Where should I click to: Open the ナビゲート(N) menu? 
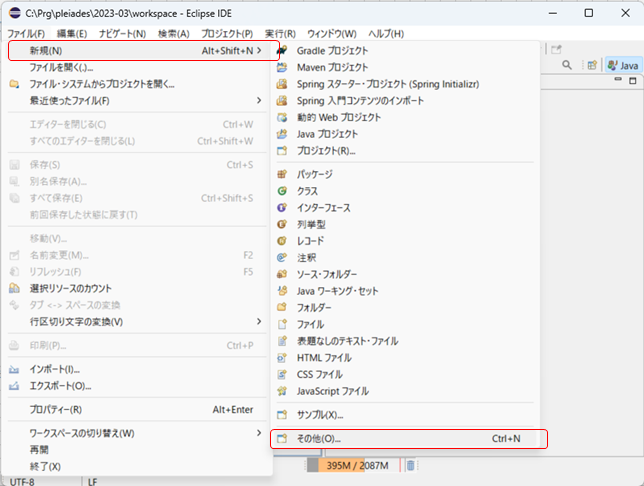[122, 34]
